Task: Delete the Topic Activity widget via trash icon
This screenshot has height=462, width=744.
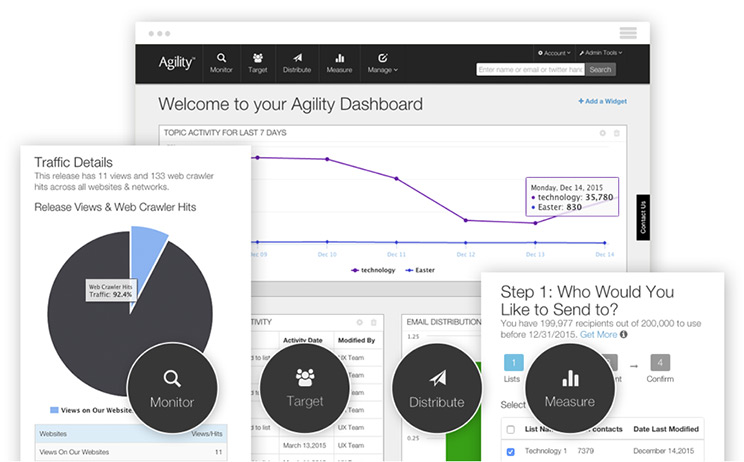Action: 616,132
